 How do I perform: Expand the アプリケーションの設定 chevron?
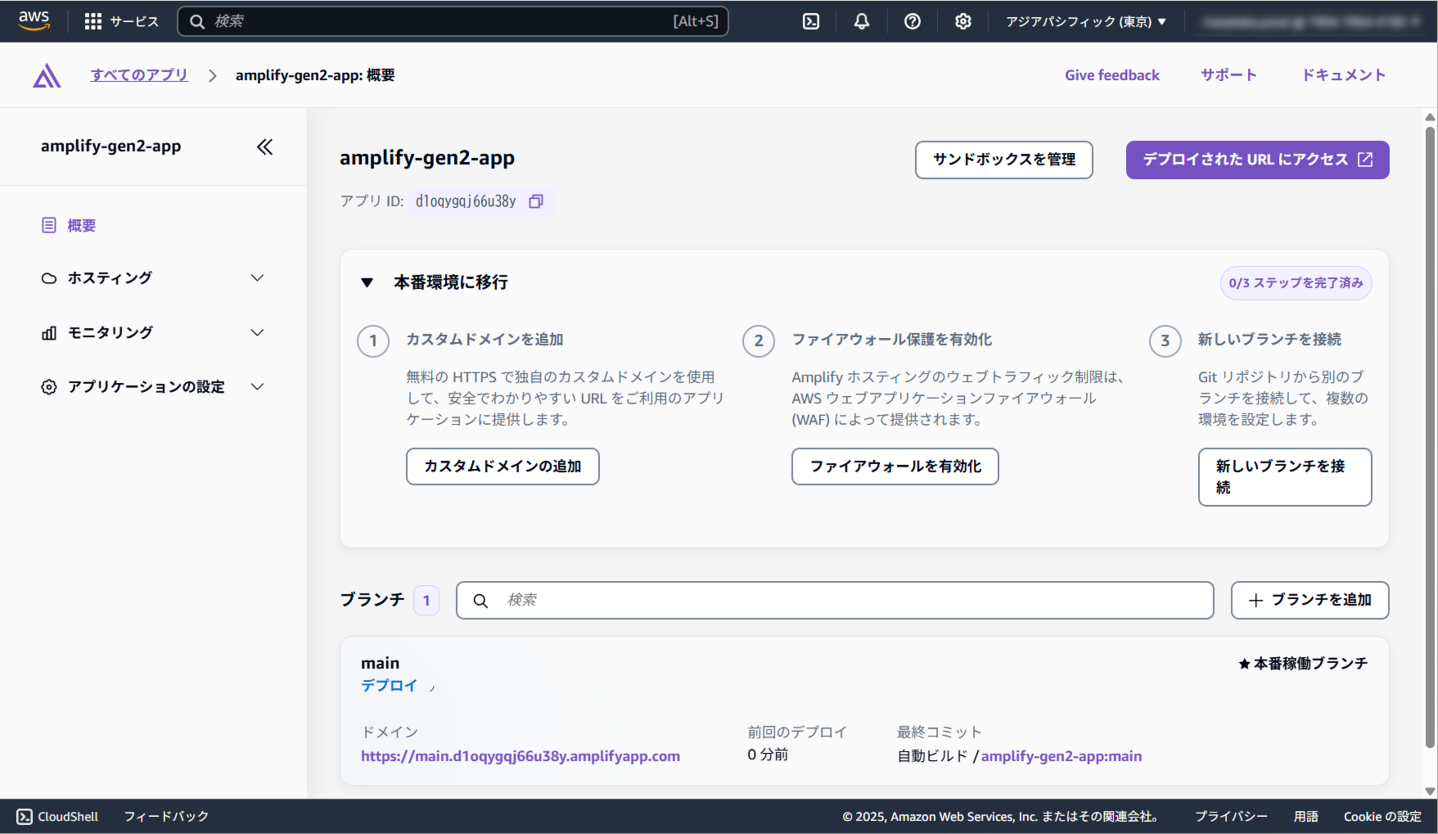pos(257,387)
